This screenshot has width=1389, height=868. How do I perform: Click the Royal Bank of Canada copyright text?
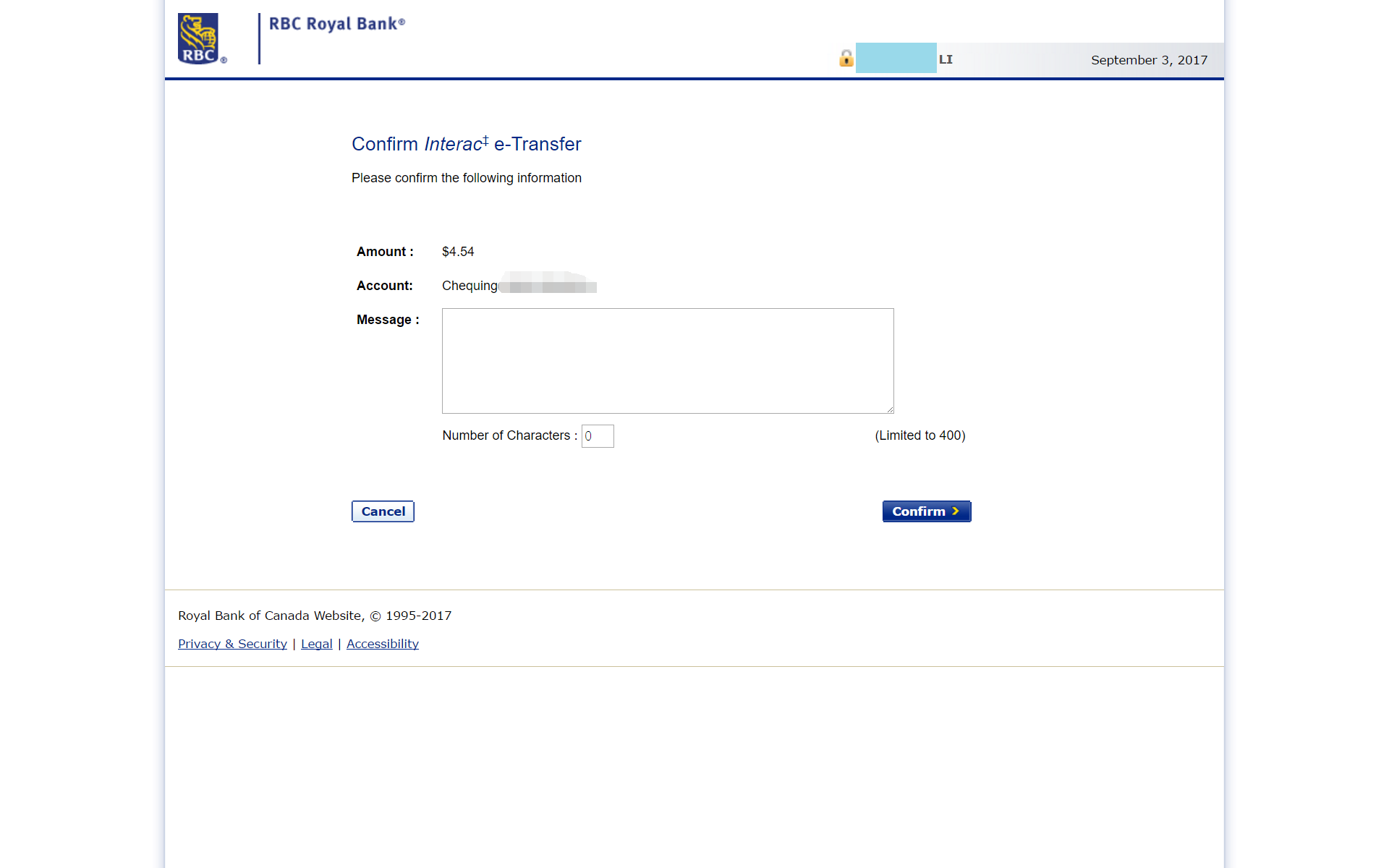(x=315, y=616)
